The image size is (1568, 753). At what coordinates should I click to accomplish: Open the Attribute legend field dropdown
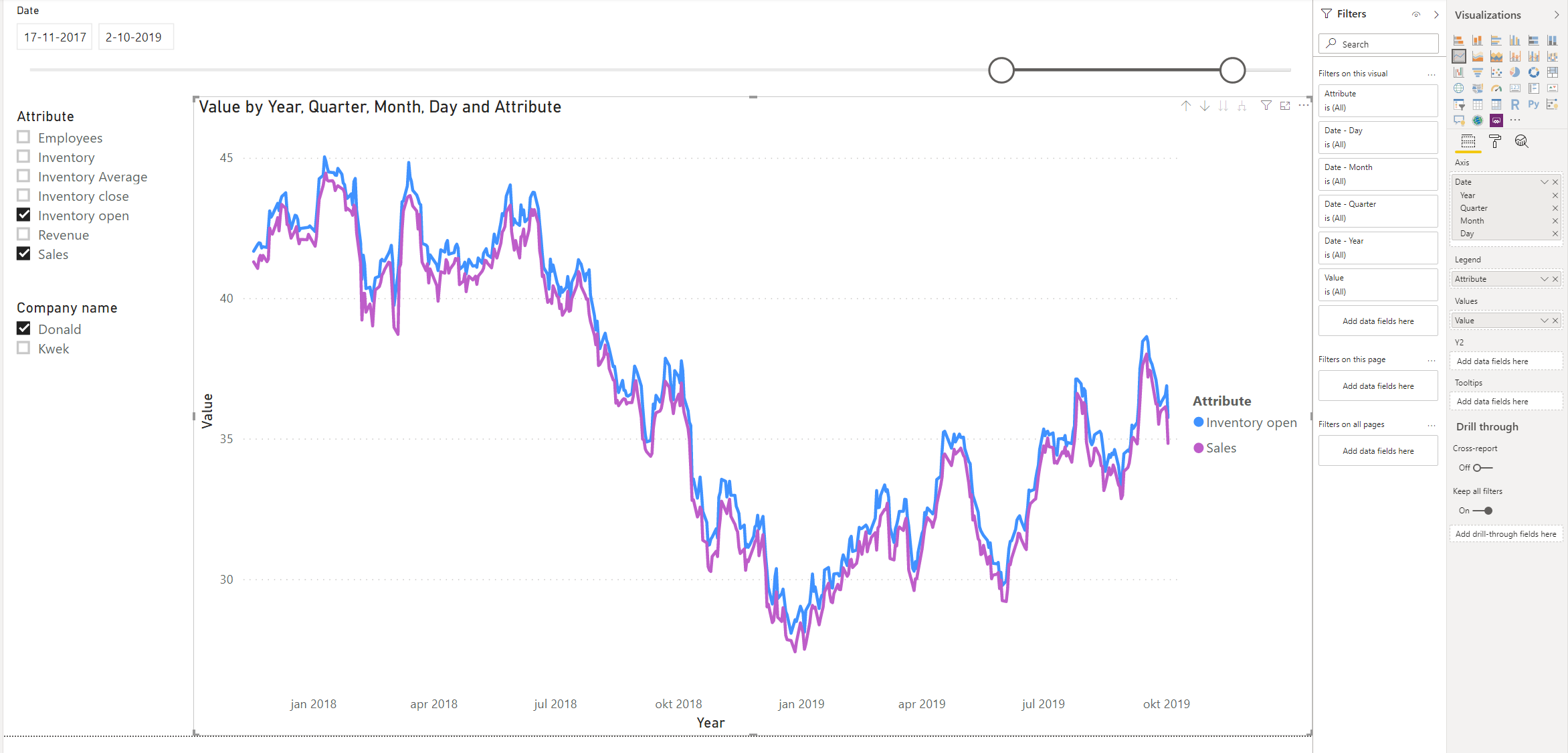(x=1545, y=279)
